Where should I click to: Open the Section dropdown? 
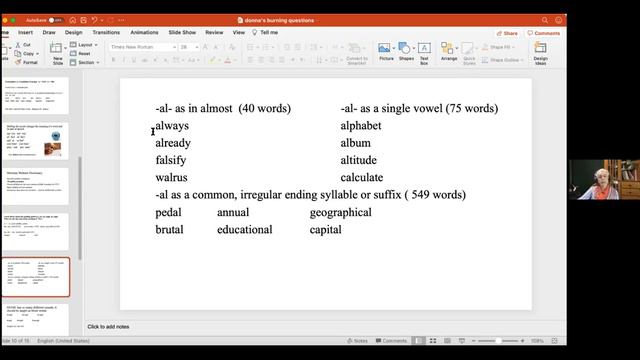85,62
